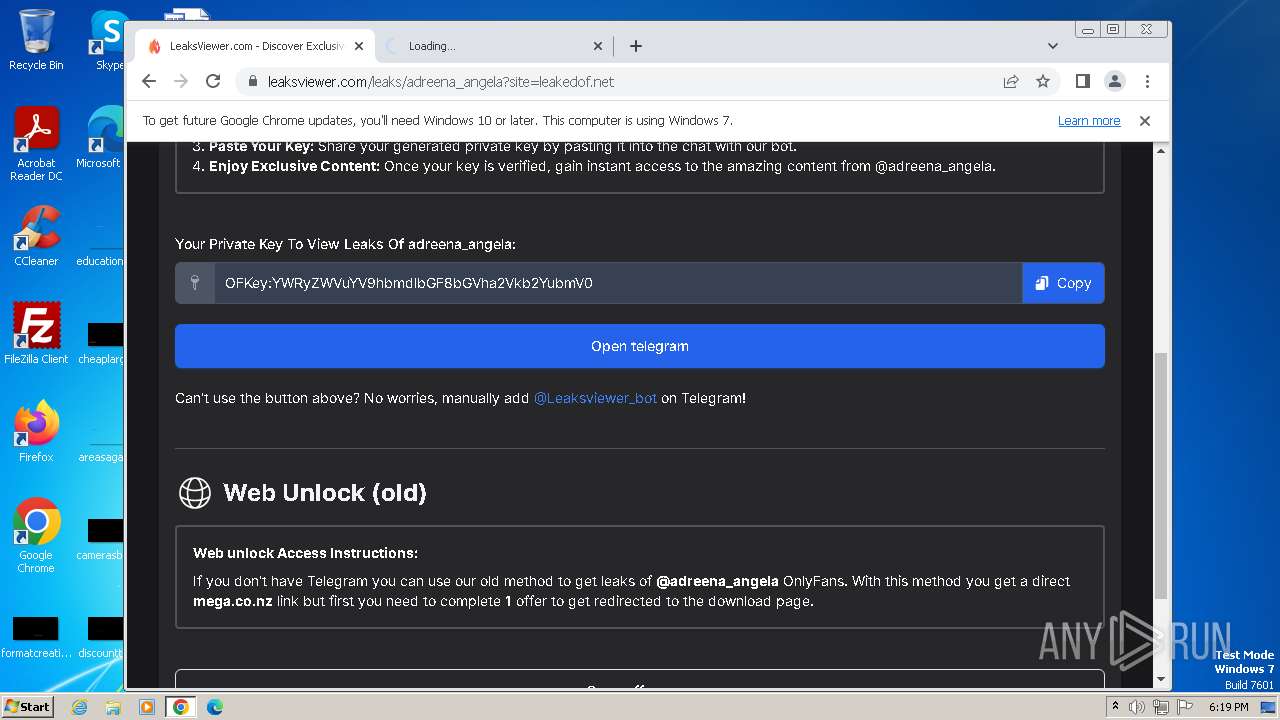
Task: Open FileZilla Client desktop icon
Action: [x=36, y=334]
